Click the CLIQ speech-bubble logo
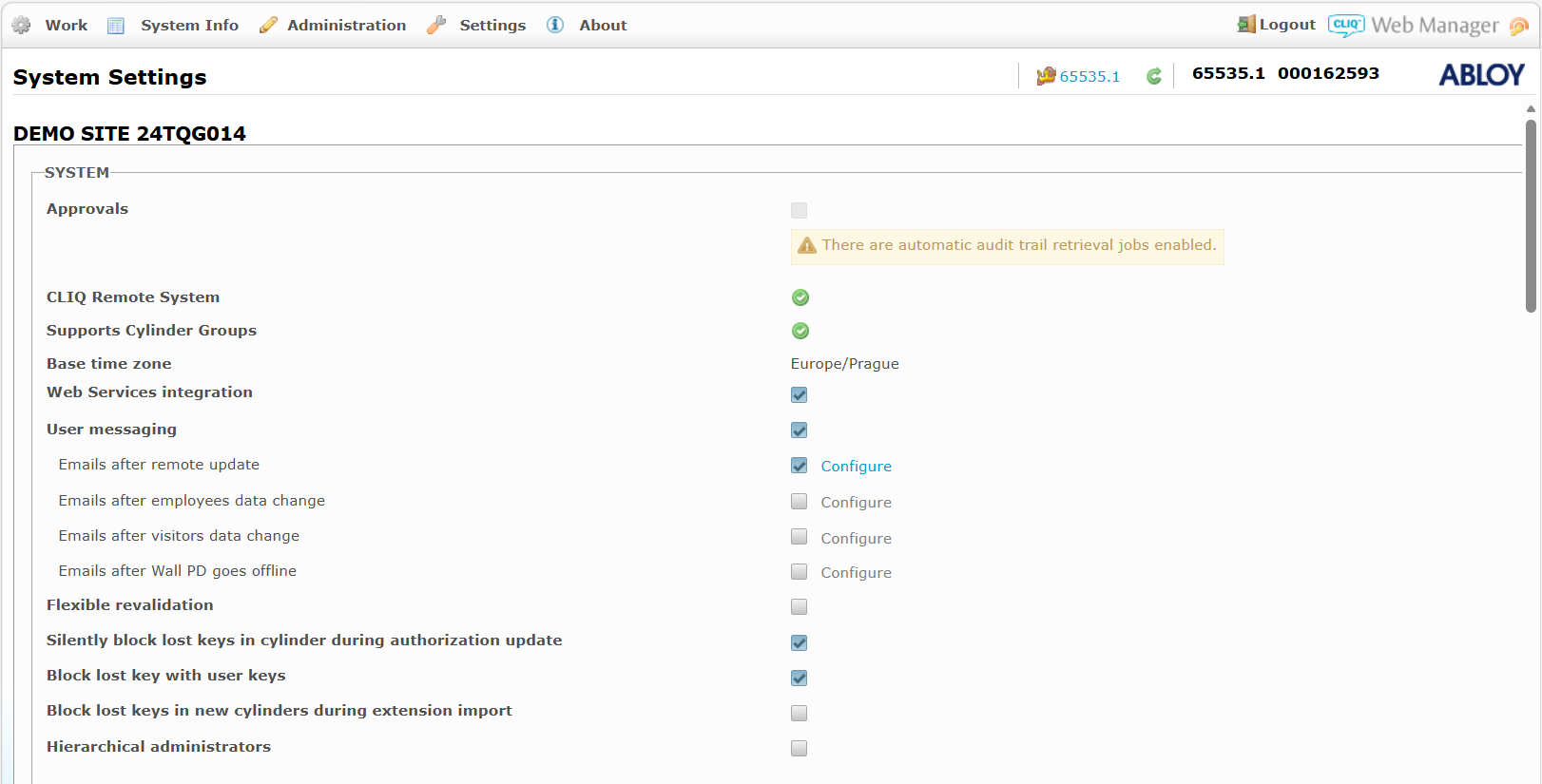The width and height of the screenshot is (1542, 784). 1346,26
